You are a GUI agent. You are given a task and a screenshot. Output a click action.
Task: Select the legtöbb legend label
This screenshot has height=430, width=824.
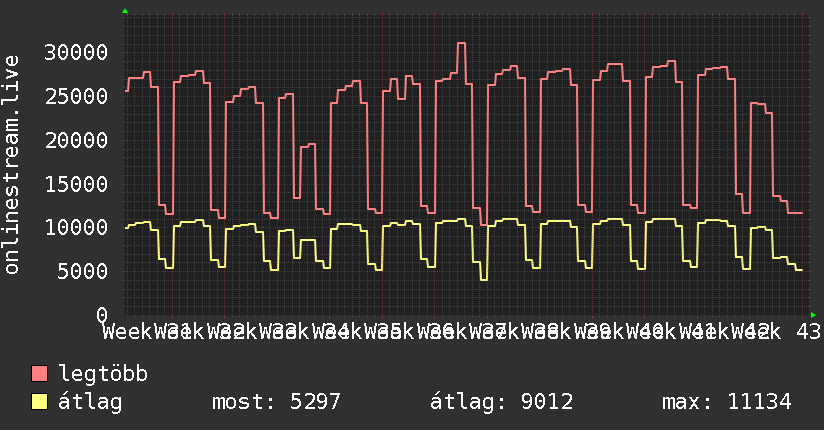(103, 374)
